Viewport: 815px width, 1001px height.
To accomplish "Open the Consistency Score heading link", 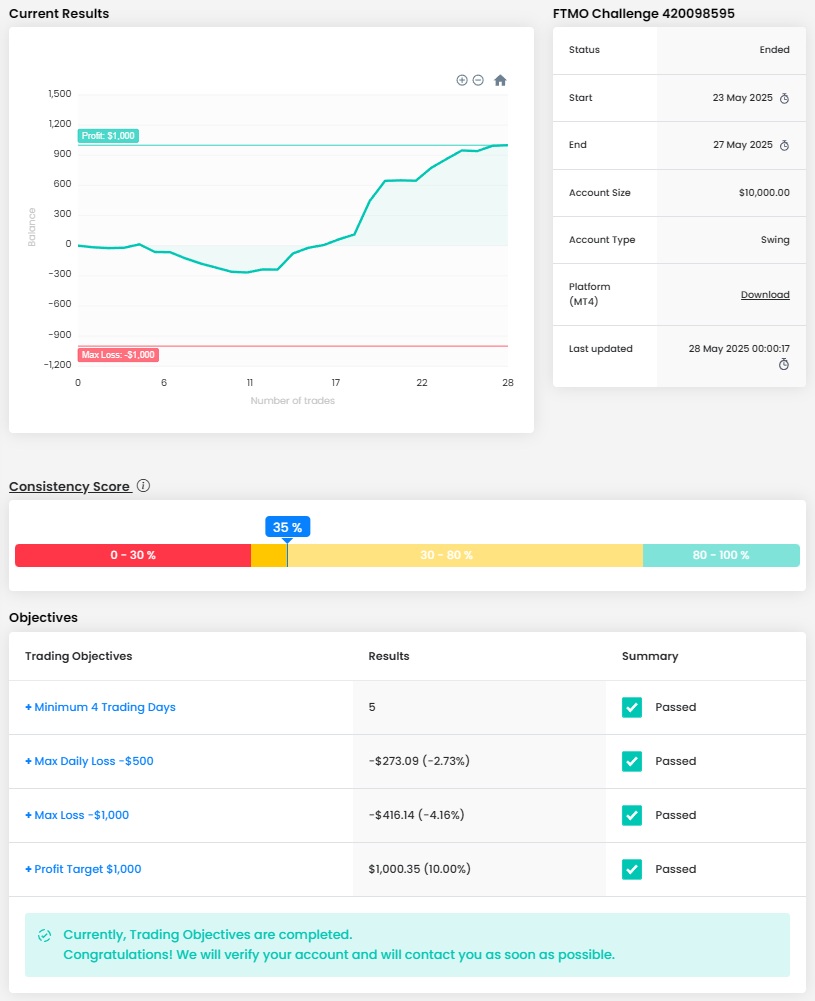I will point(70,486).
